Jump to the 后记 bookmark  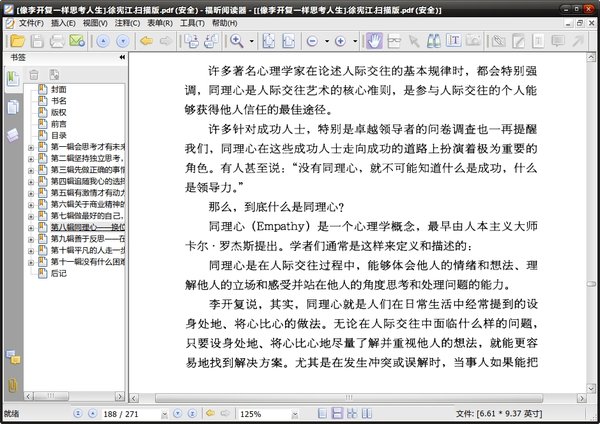tap(60, 272)
